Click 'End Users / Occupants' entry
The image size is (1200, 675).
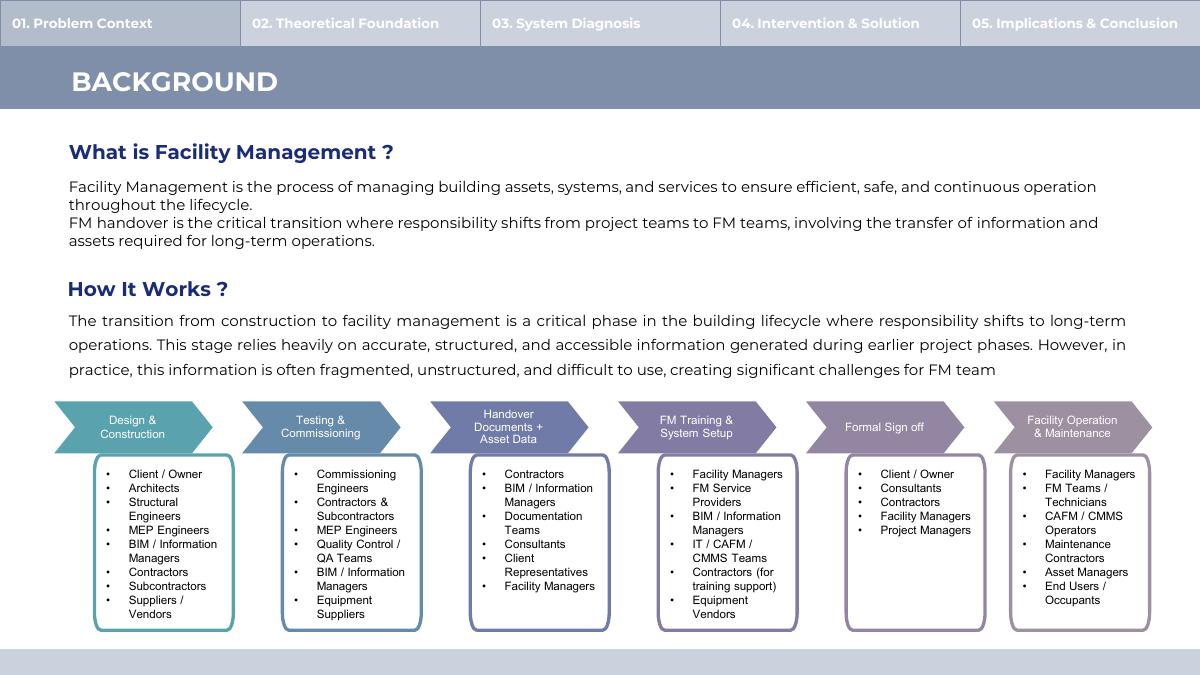(x=1076, y=593)
